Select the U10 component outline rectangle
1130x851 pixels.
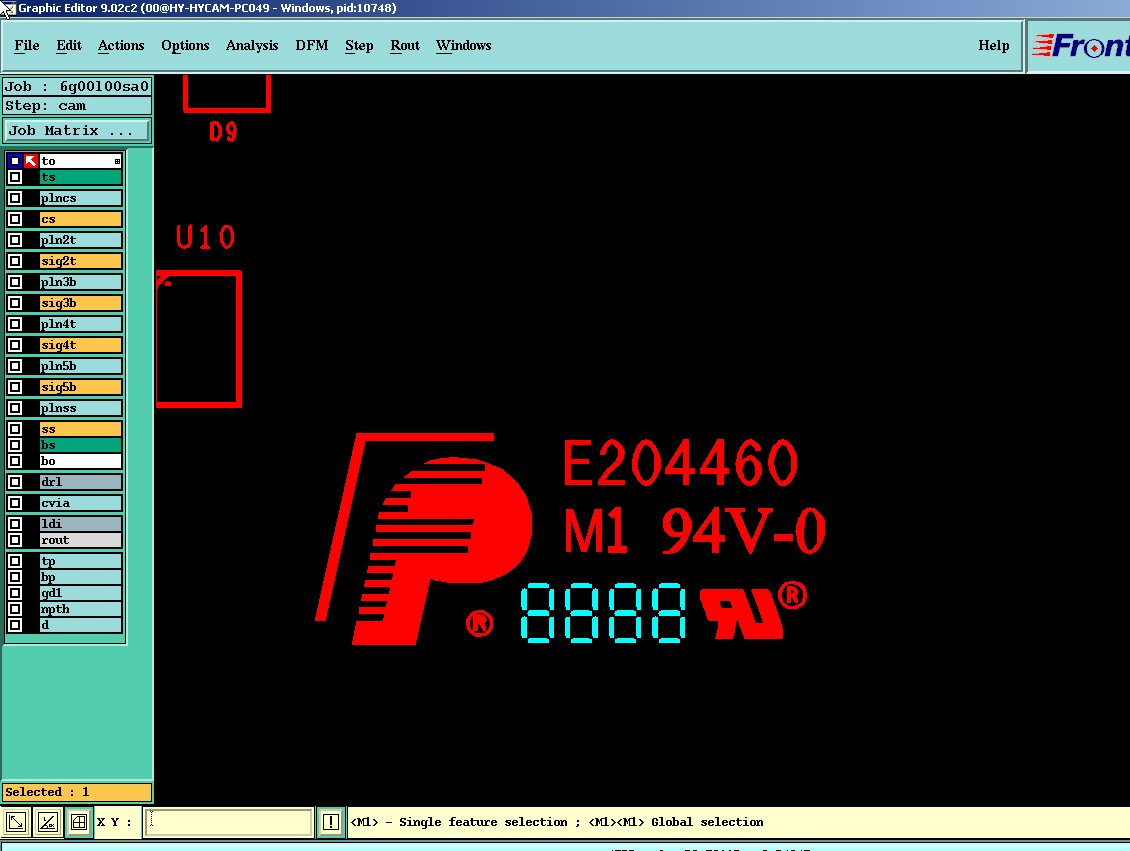pos(198,339)
